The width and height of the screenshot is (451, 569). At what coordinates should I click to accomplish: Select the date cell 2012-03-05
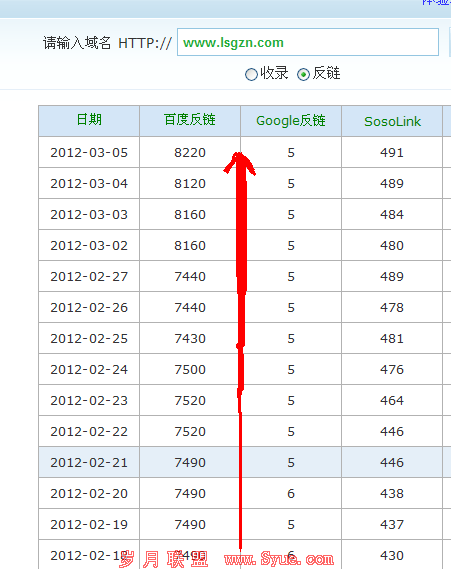[89, 152]
